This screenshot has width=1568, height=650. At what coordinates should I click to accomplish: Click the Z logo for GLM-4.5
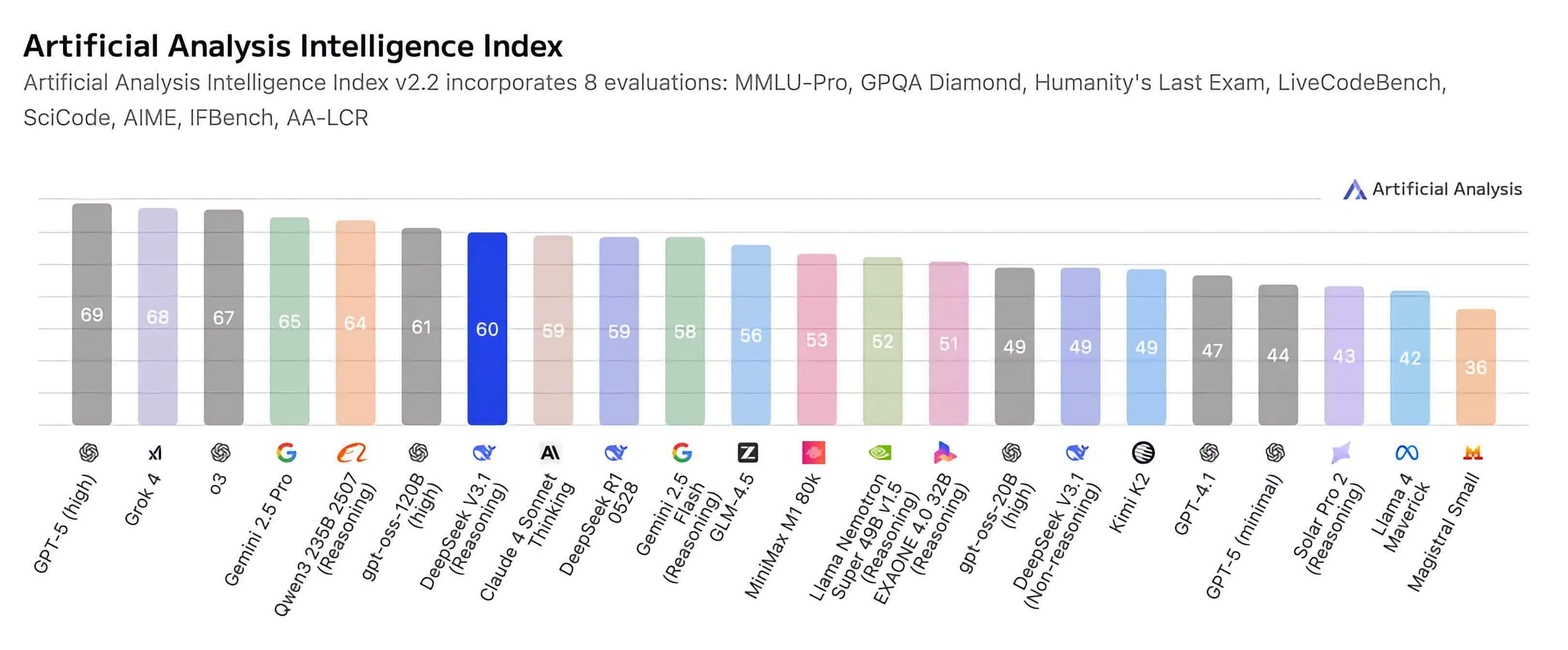click(748, 453)
